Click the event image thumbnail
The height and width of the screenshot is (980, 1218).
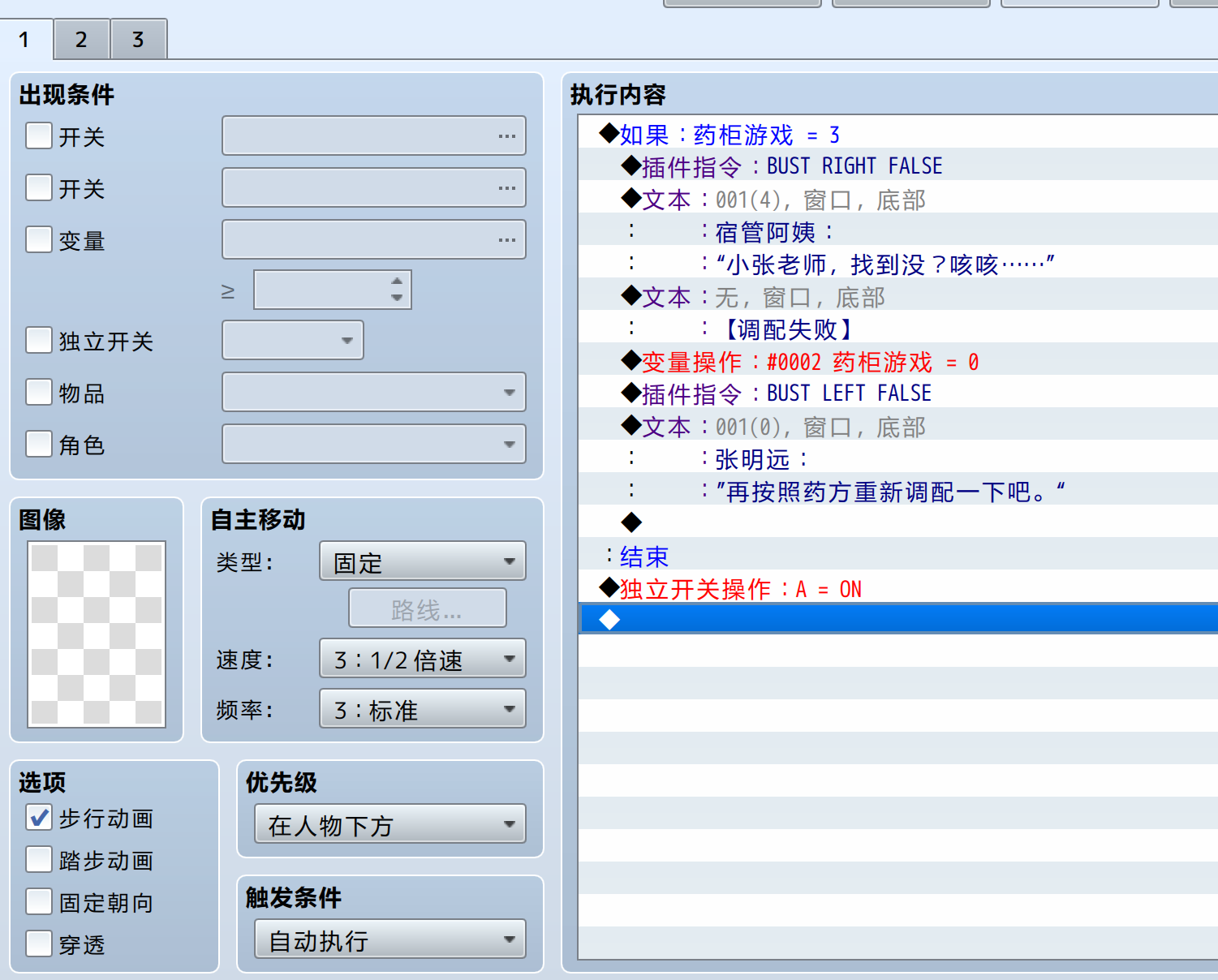(x=97, y=634)
